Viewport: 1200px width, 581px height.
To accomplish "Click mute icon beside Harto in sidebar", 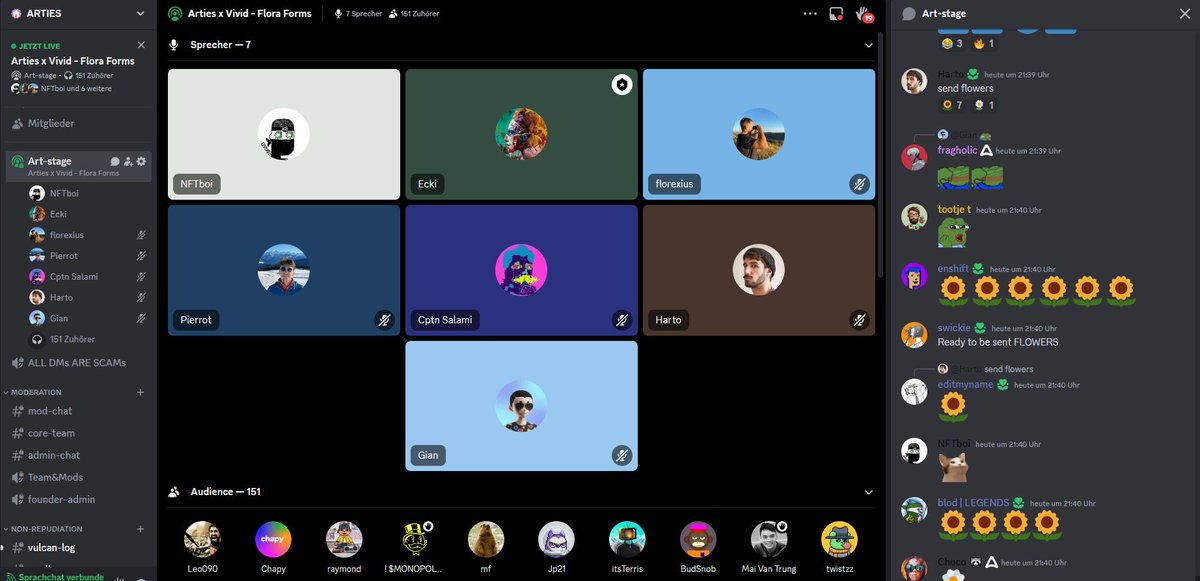I will [141, 298].
